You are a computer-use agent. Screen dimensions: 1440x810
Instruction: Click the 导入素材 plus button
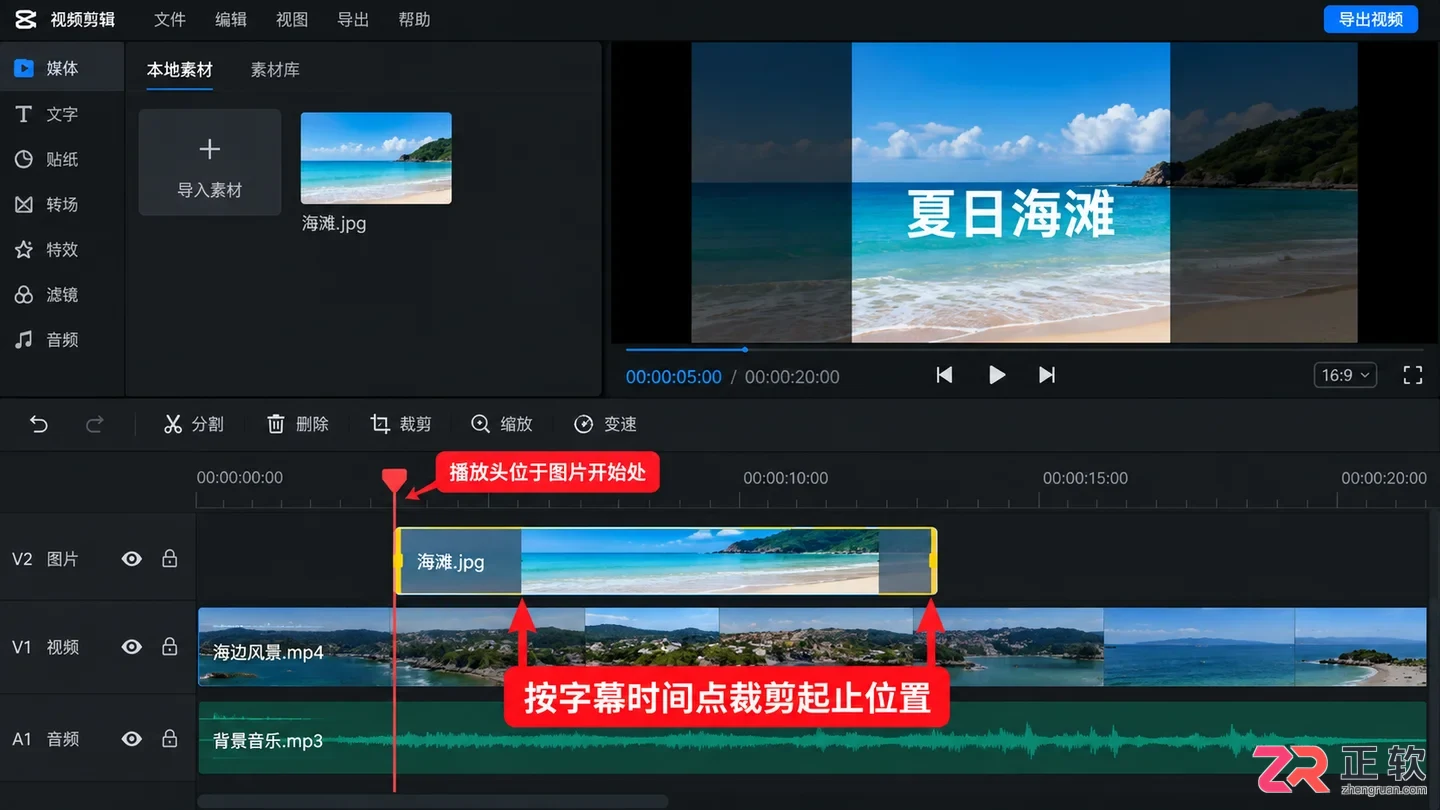210,162
